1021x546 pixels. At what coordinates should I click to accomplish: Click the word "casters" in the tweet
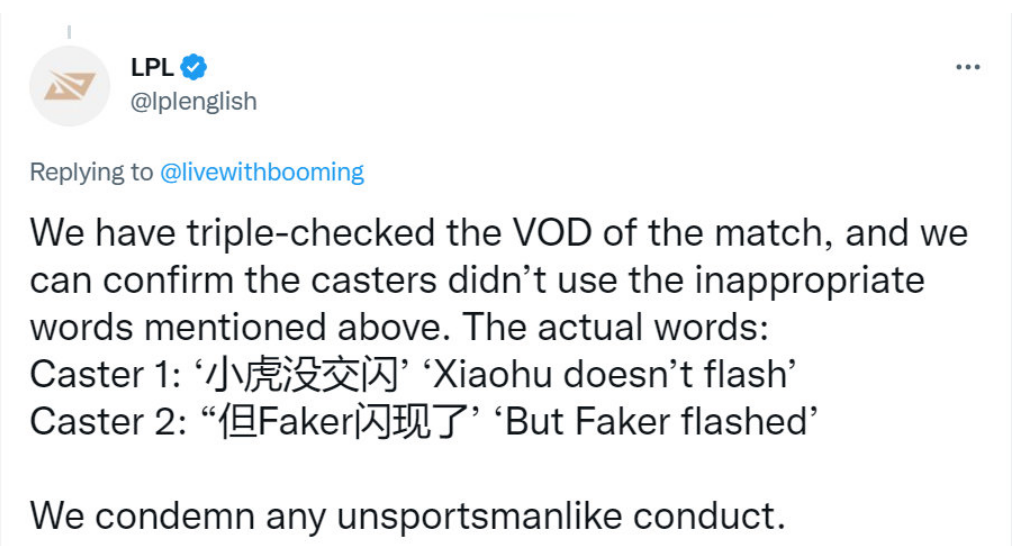(343, 281)
